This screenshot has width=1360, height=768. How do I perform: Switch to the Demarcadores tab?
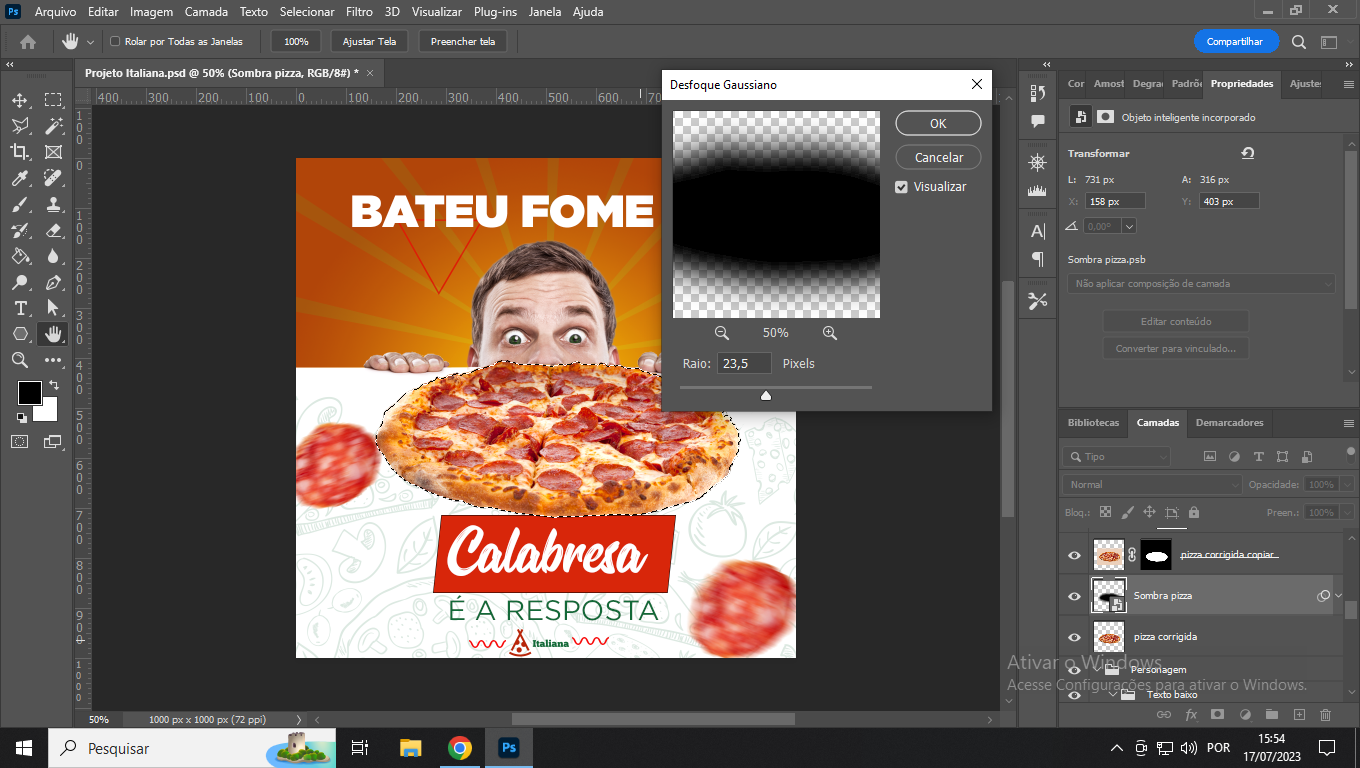[x=1229, y=423]
